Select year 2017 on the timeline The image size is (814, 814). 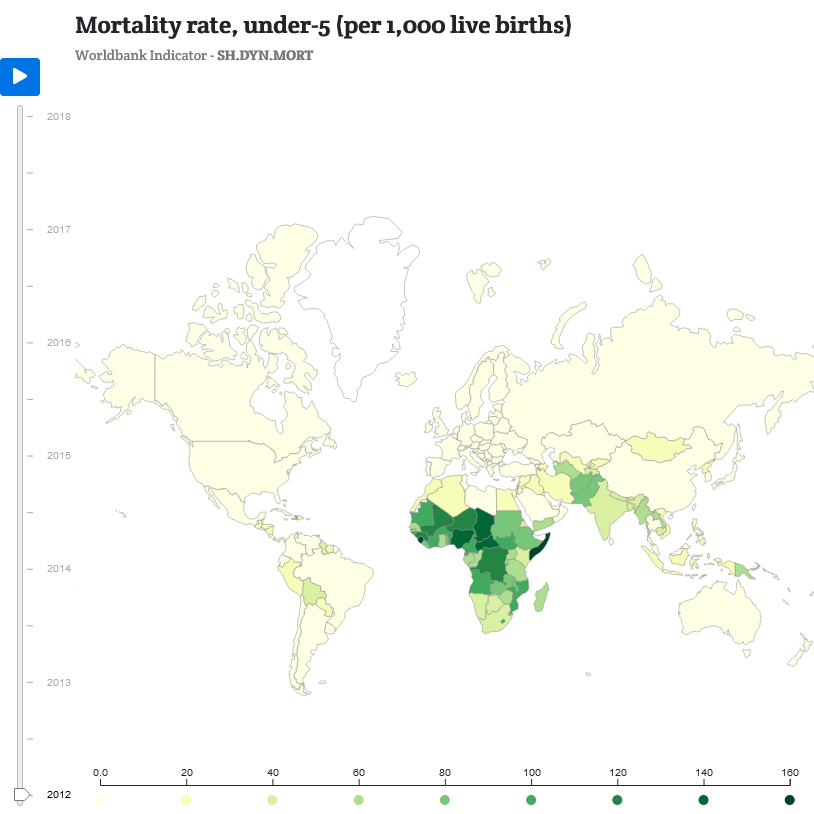60,229
